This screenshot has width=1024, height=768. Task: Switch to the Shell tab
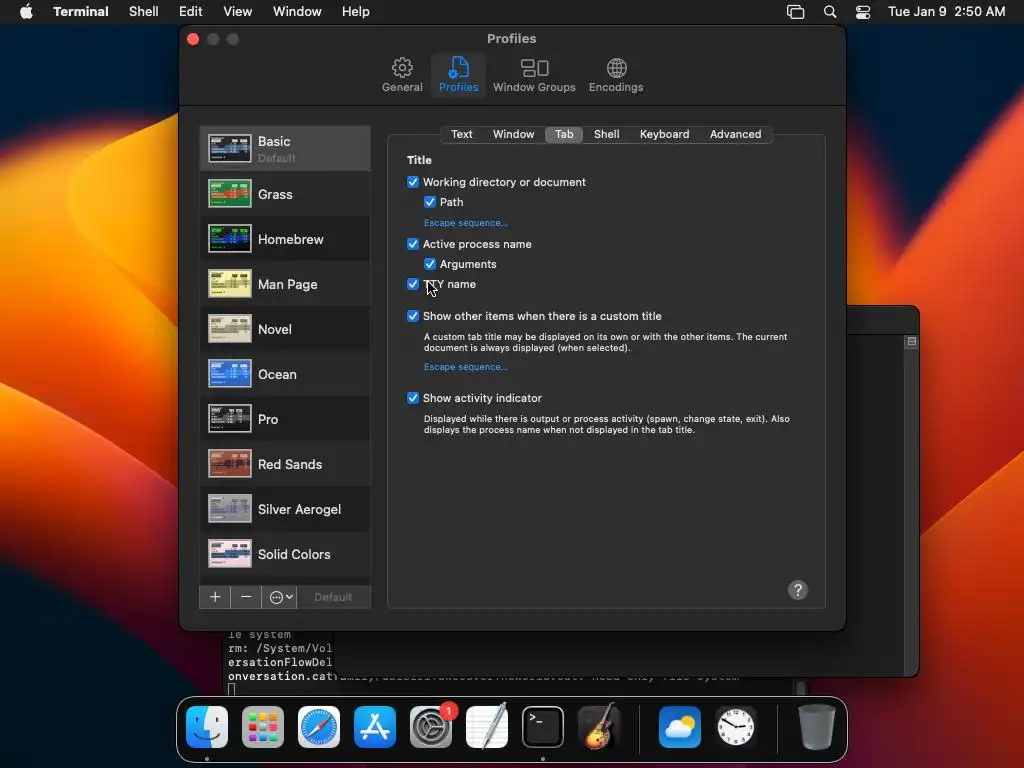coord(606,134)
